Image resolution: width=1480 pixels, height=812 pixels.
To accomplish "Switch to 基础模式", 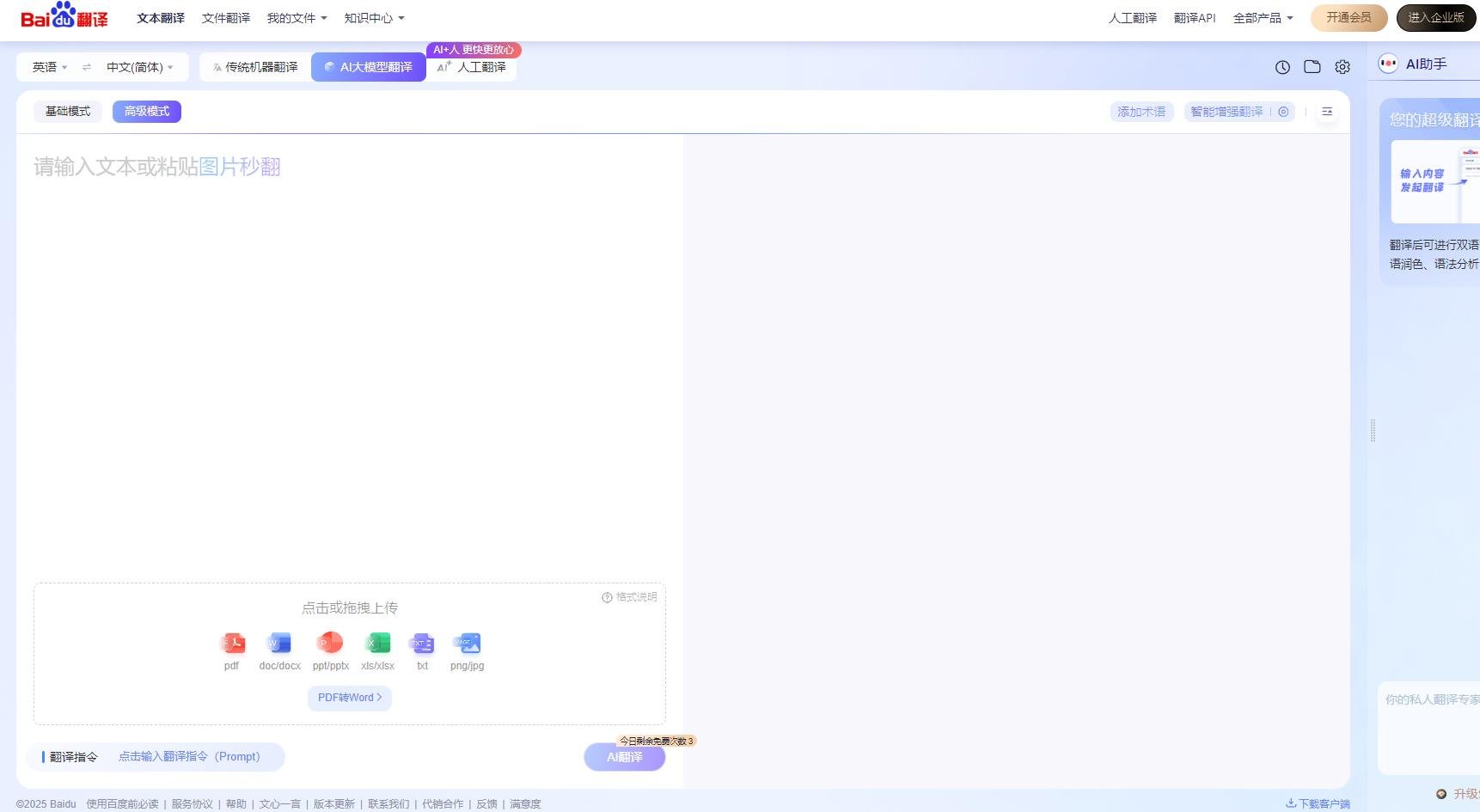I will pos(68,112).
